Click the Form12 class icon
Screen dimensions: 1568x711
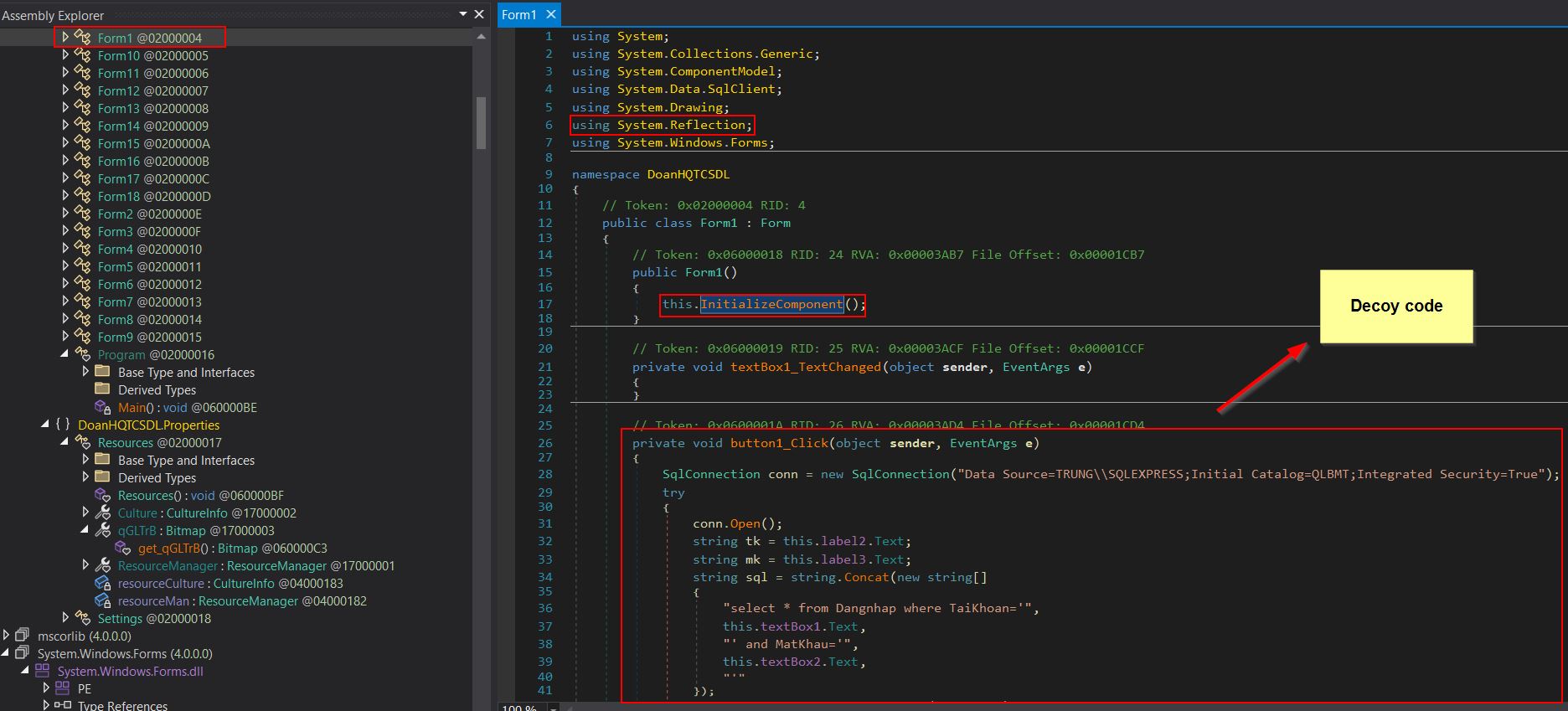pos(82,90)
